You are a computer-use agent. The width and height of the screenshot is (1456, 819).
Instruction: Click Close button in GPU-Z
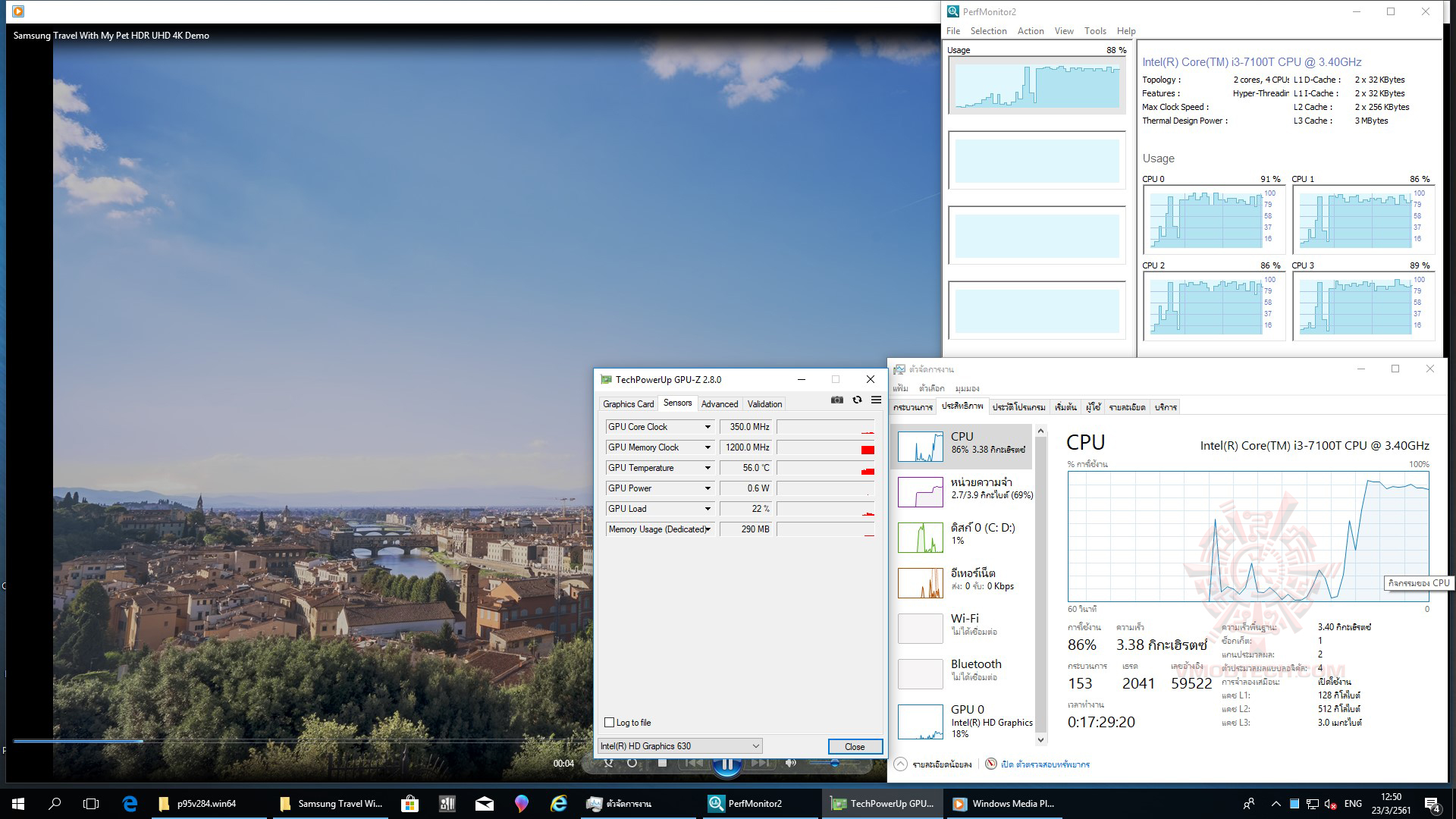coord(855,746)
